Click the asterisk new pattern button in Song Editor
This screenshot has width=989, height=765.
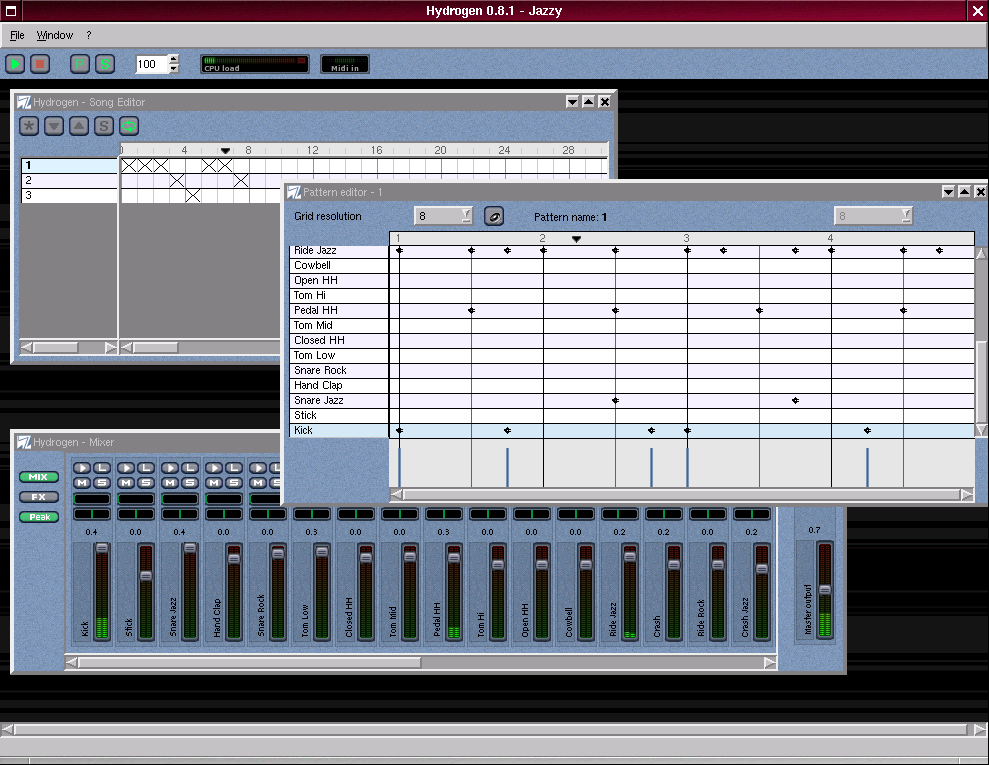point(28,126)
